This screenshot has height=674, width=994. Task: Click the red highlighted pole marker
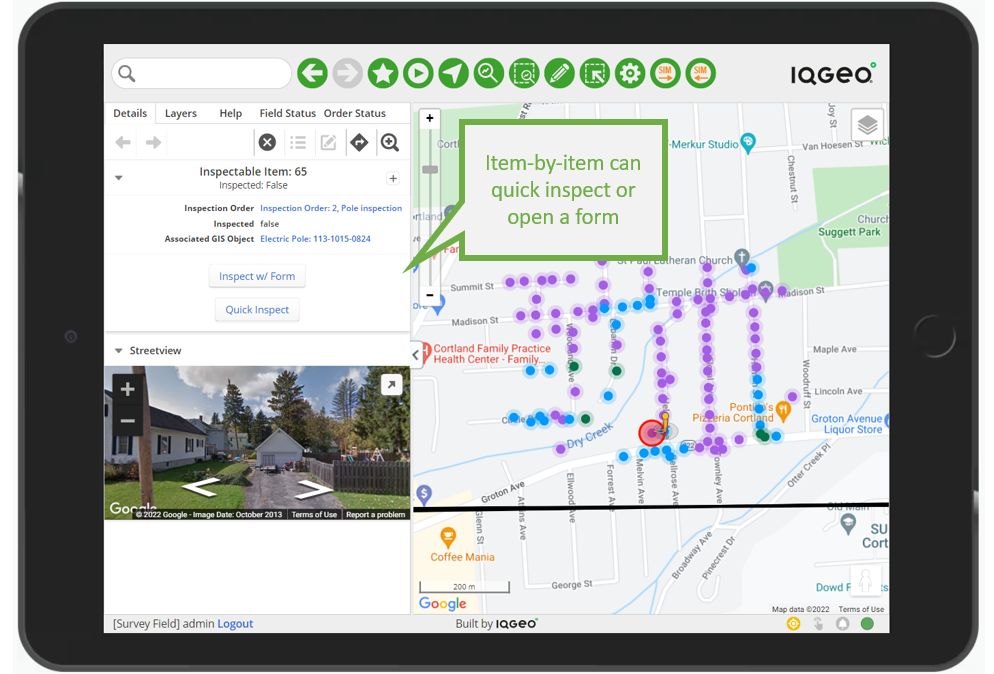[651, 433]
